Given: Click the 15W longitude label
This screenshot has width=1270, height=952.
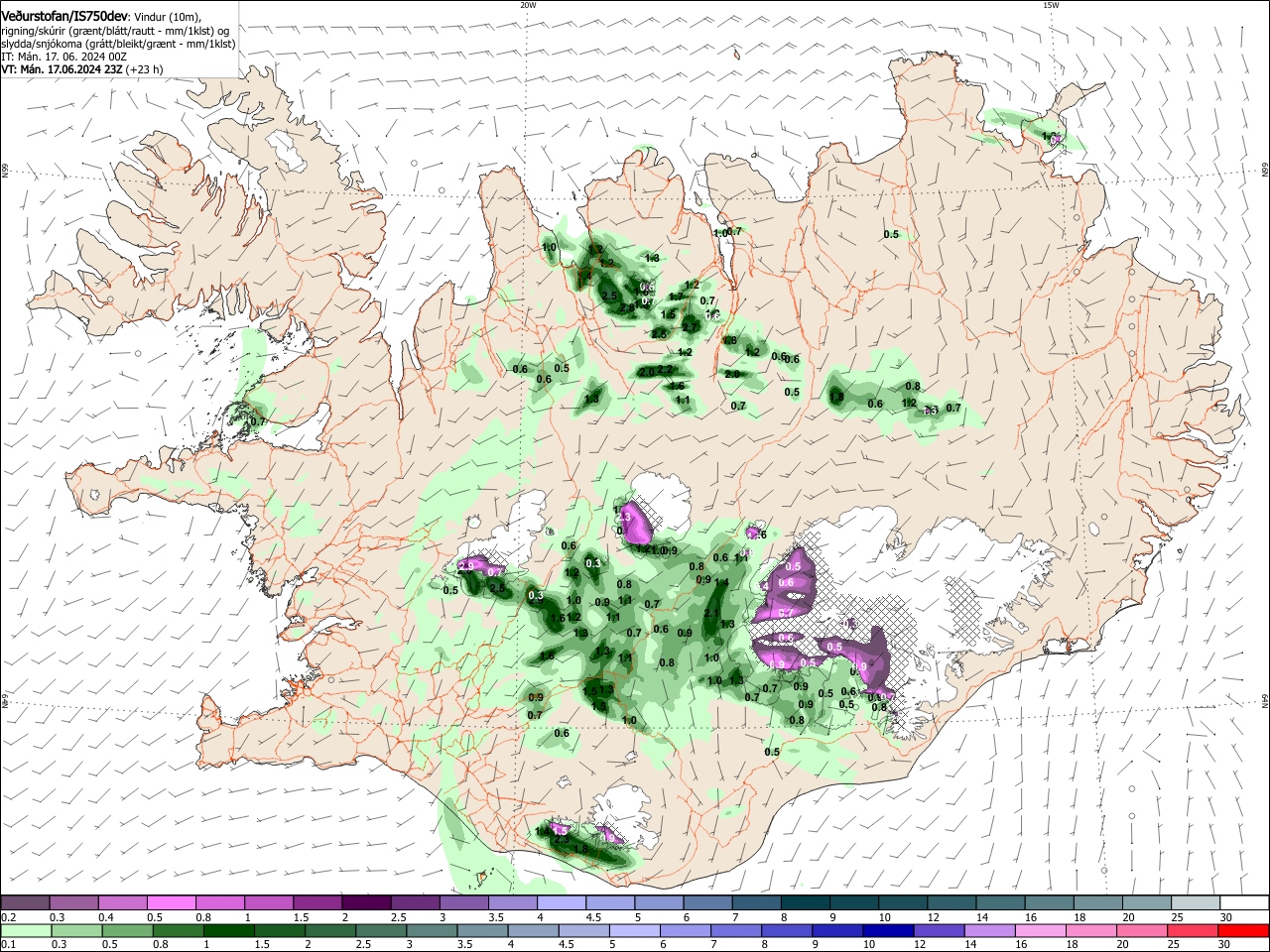Looking at the screenshot, I should pyautogui.click(x=1051, y=5).
